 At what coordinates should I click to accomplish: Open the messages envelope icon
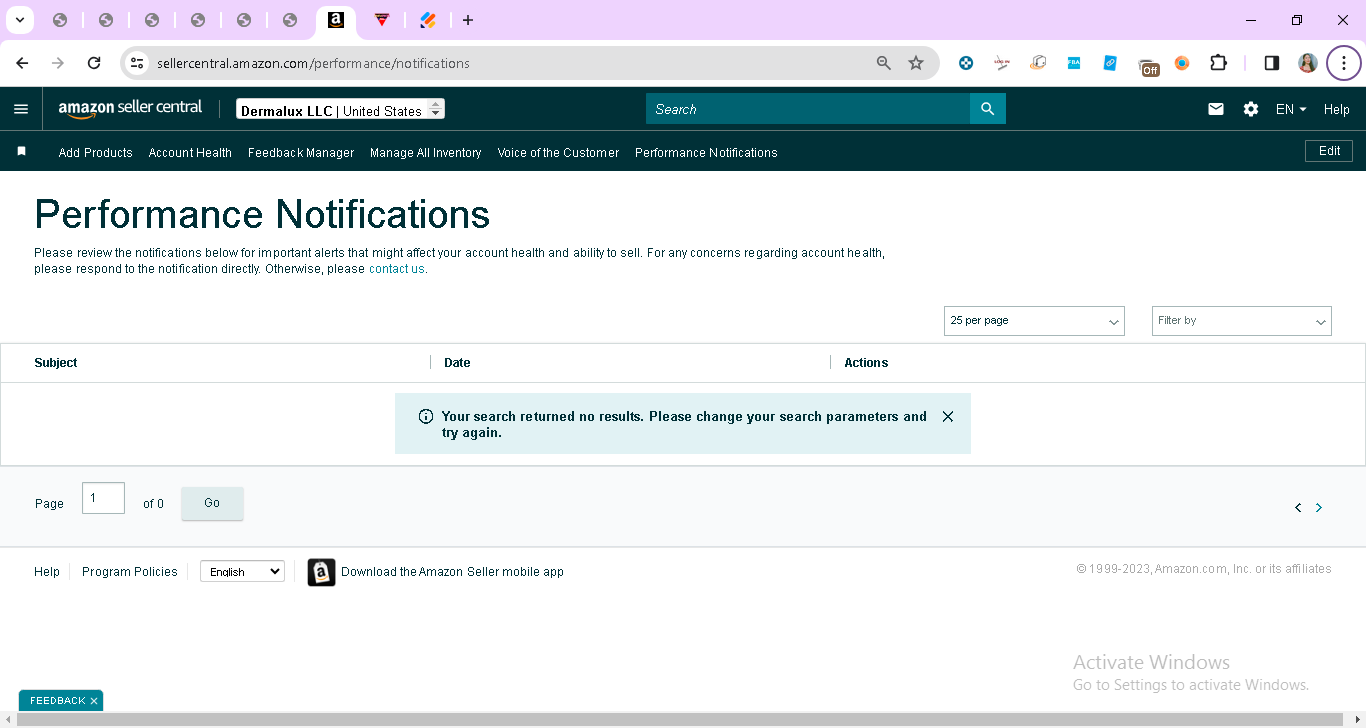click(x=1216, y=109)
